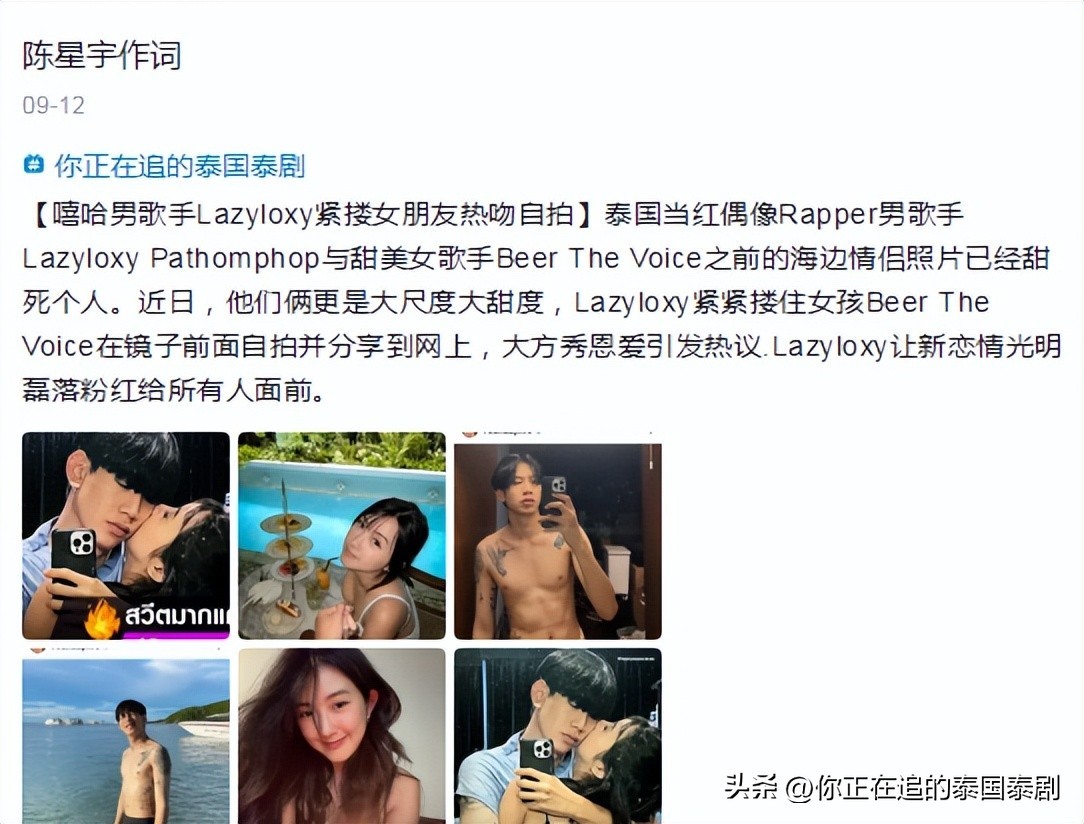Image resolution: width=1084 pixels, height=824 pixels.
Task: Open the man standing in sea photo
Action: coord(126,736)
